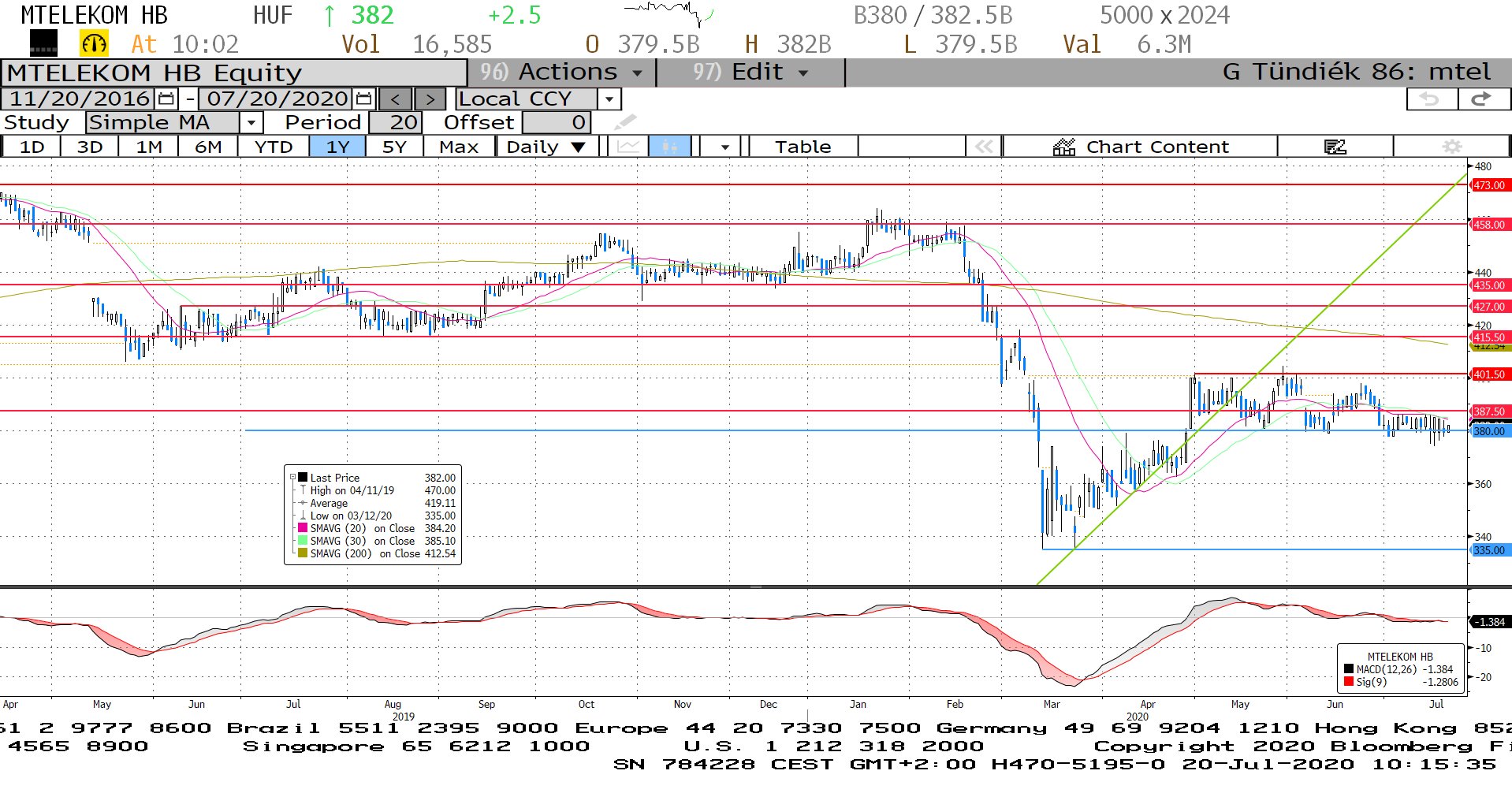Click the Last Price black swatch
Screen dimensions: 1512x808
tap(303, 478)
